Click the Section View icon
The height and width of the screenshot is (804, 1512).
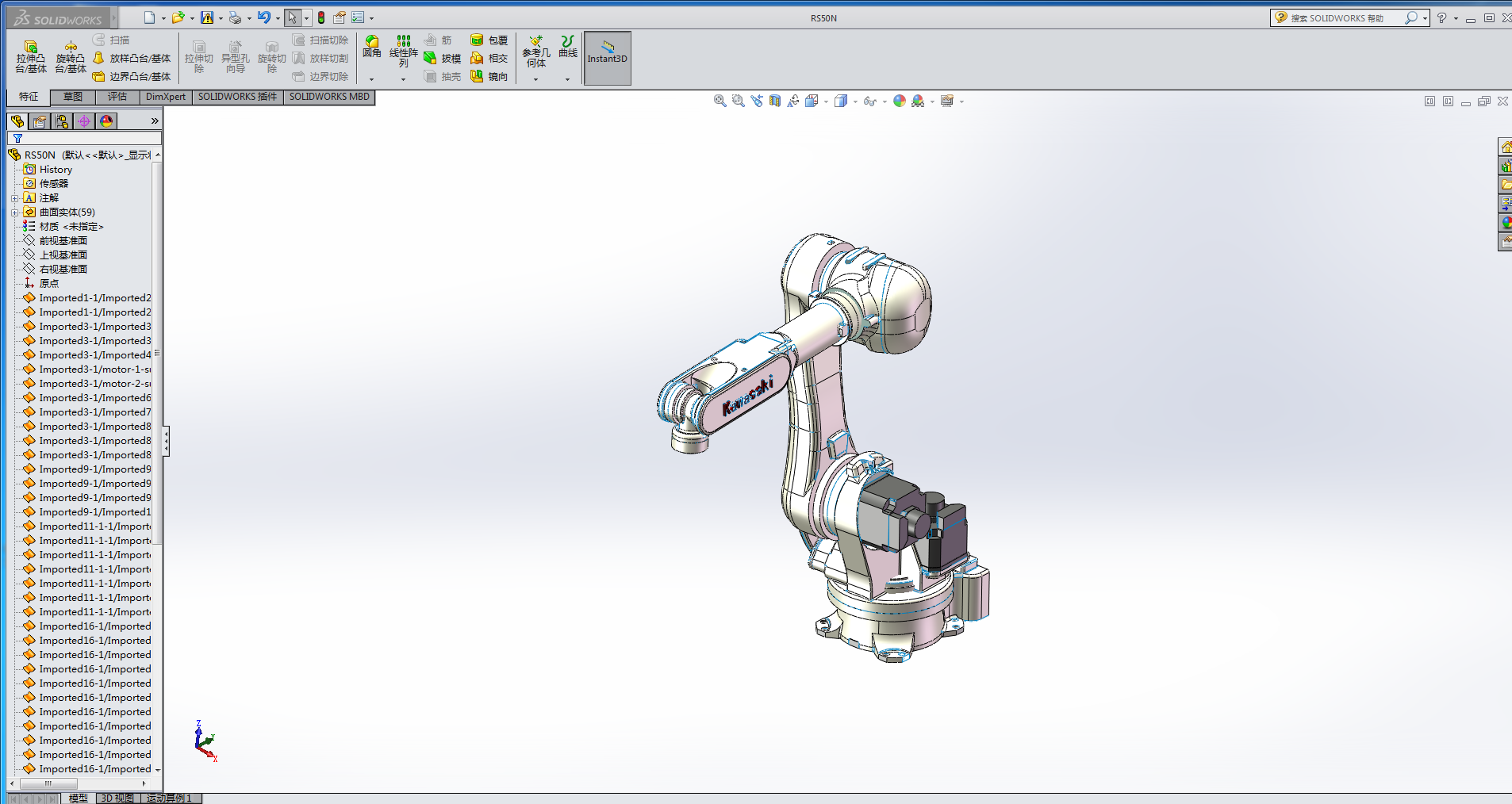[x=774, y=101]
